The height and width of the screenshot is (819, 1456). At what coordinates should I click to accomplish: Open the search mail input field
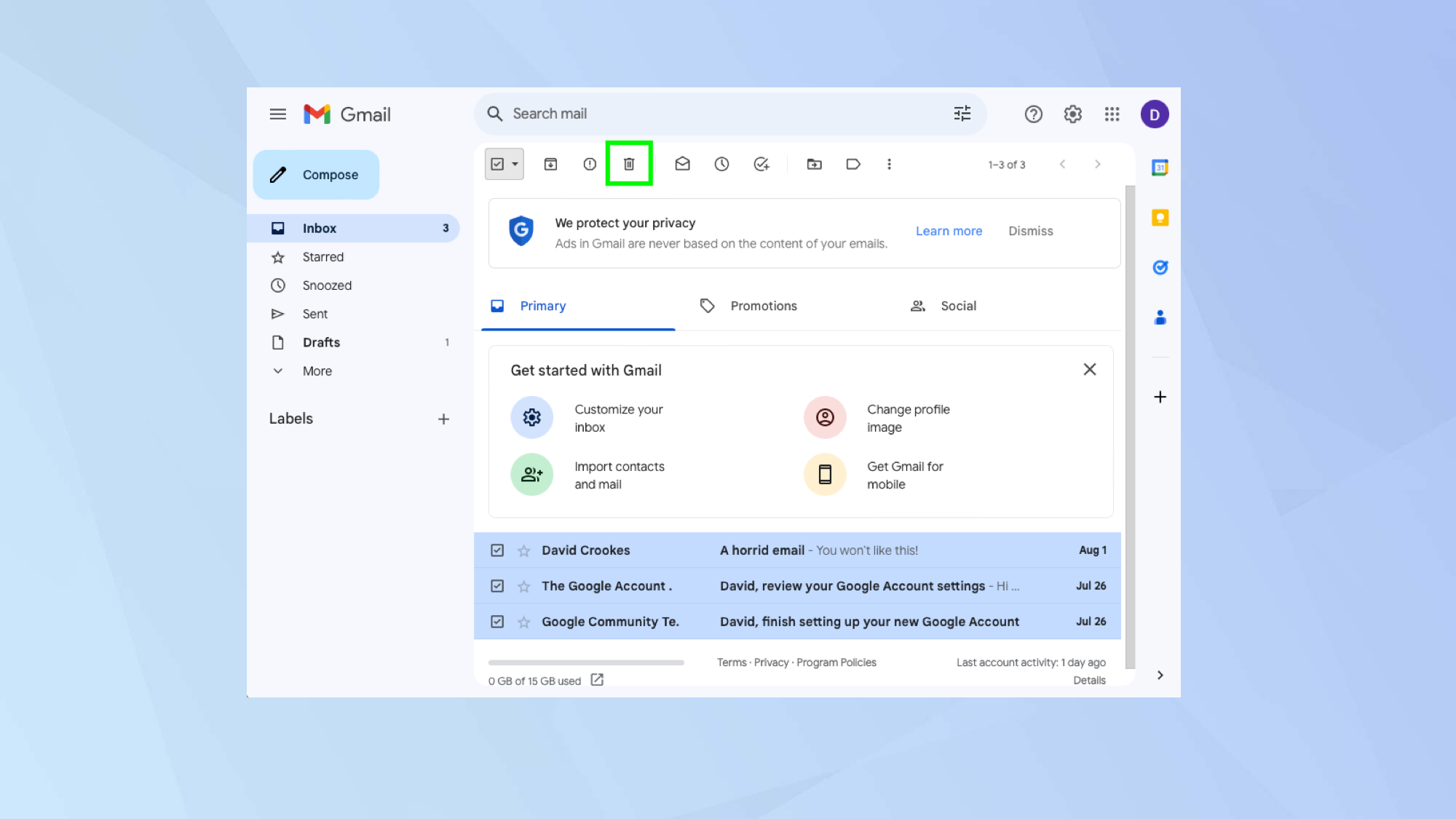727,113
